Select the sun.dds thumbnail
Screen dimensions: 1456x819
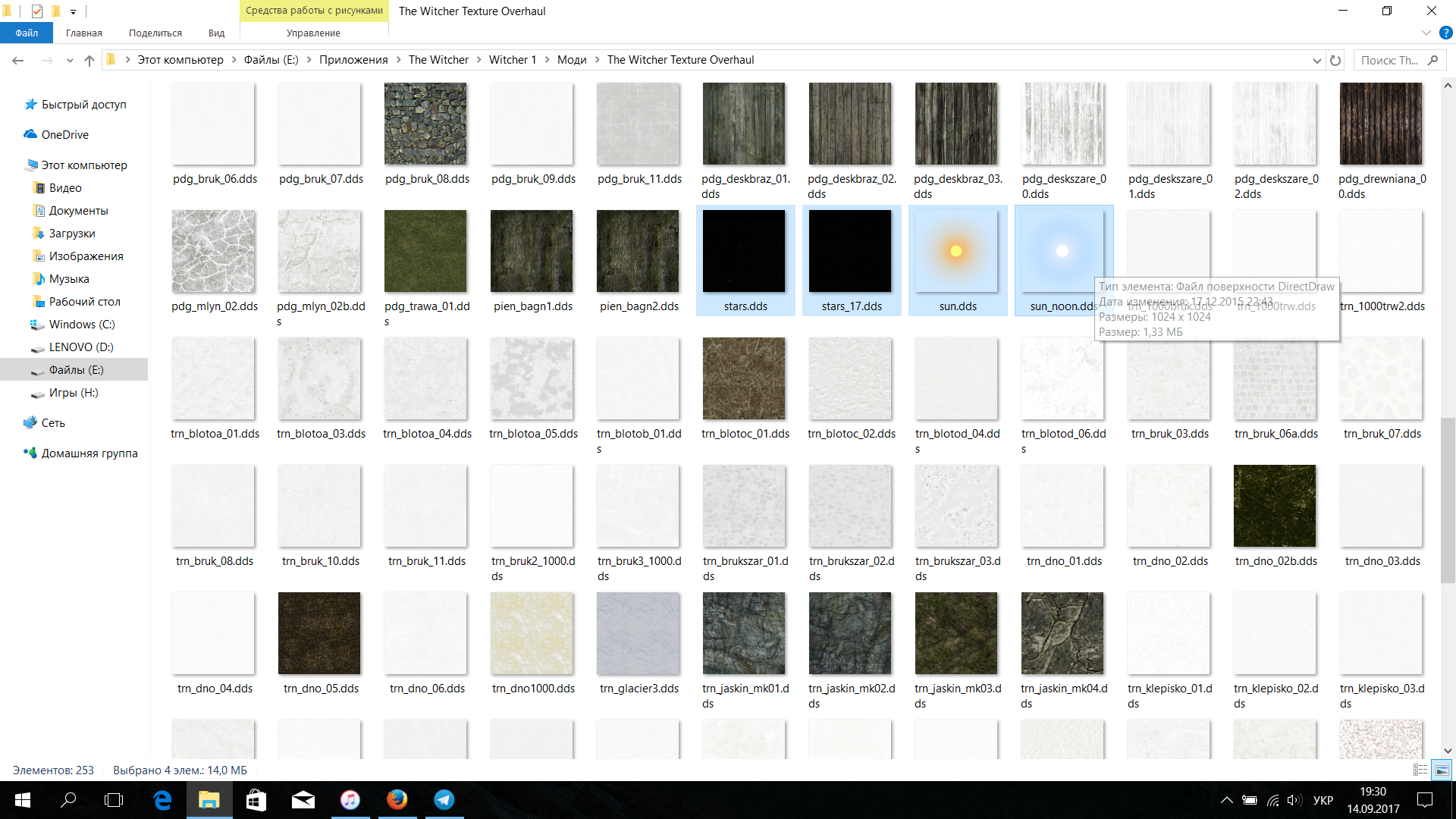pos(956,252)
